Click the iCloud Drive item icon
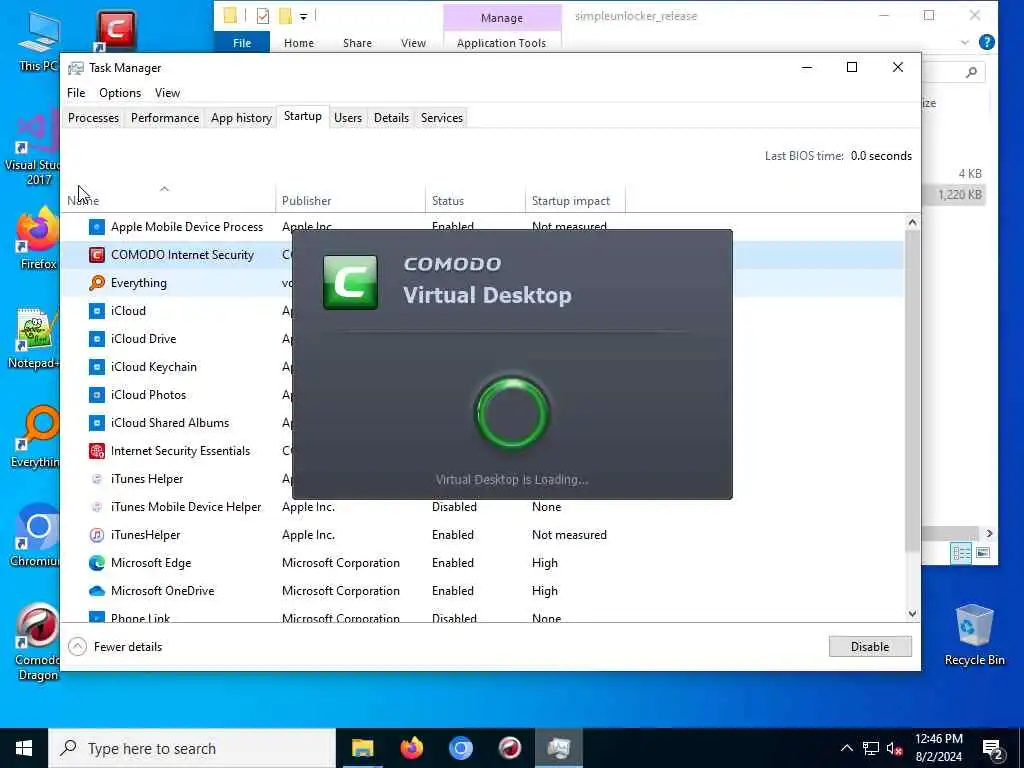This screenshot has height=768, width=1024. [97, 339]
